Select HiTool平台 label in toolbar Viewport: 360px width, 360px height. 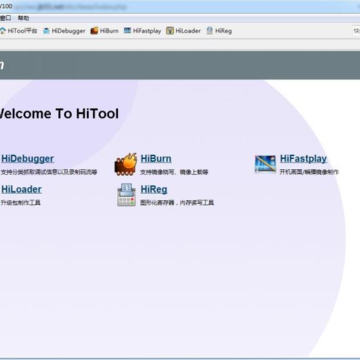(22, 31)
